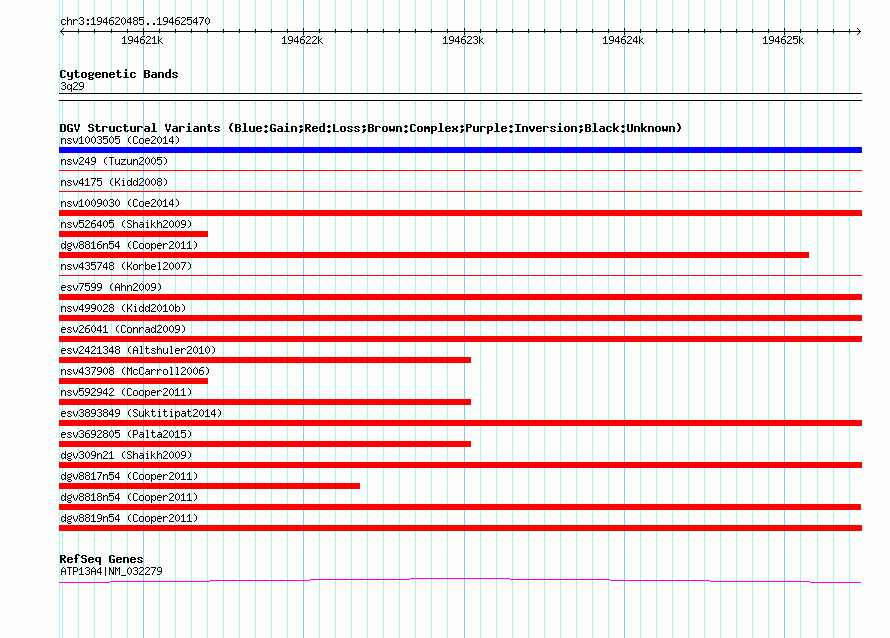Select the red bar under esv7599
The height and width of the screenshot is (638, 890).
tap(460, 297)
